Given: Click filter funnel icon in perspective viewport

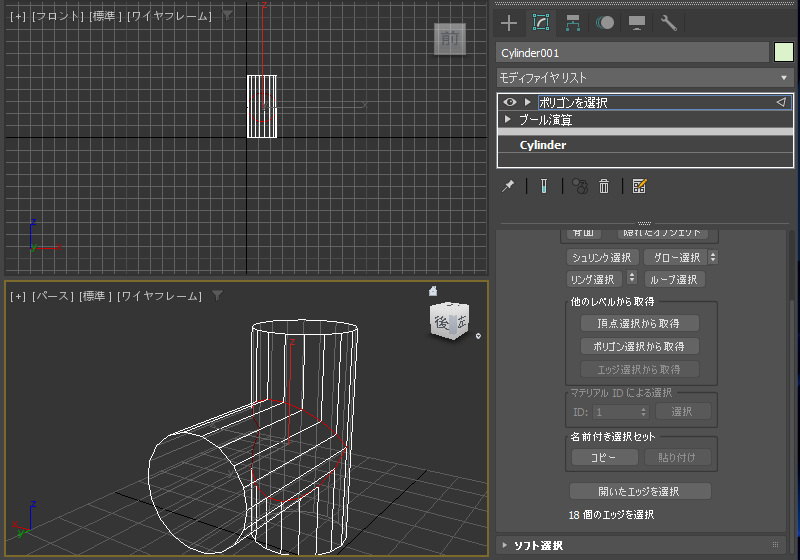Looking at the screenshot, I should [217, 296].
